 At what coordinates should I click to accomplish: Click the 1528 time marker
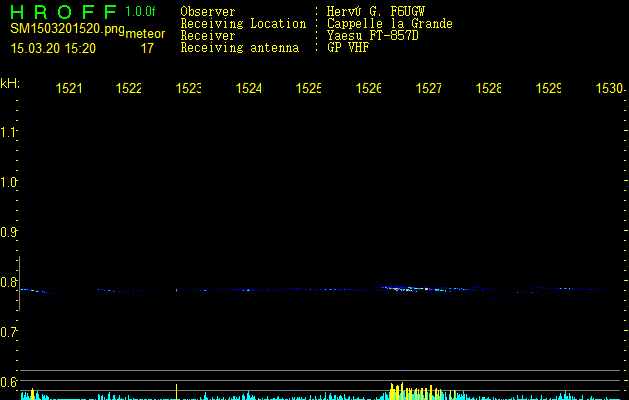(488, 88)
